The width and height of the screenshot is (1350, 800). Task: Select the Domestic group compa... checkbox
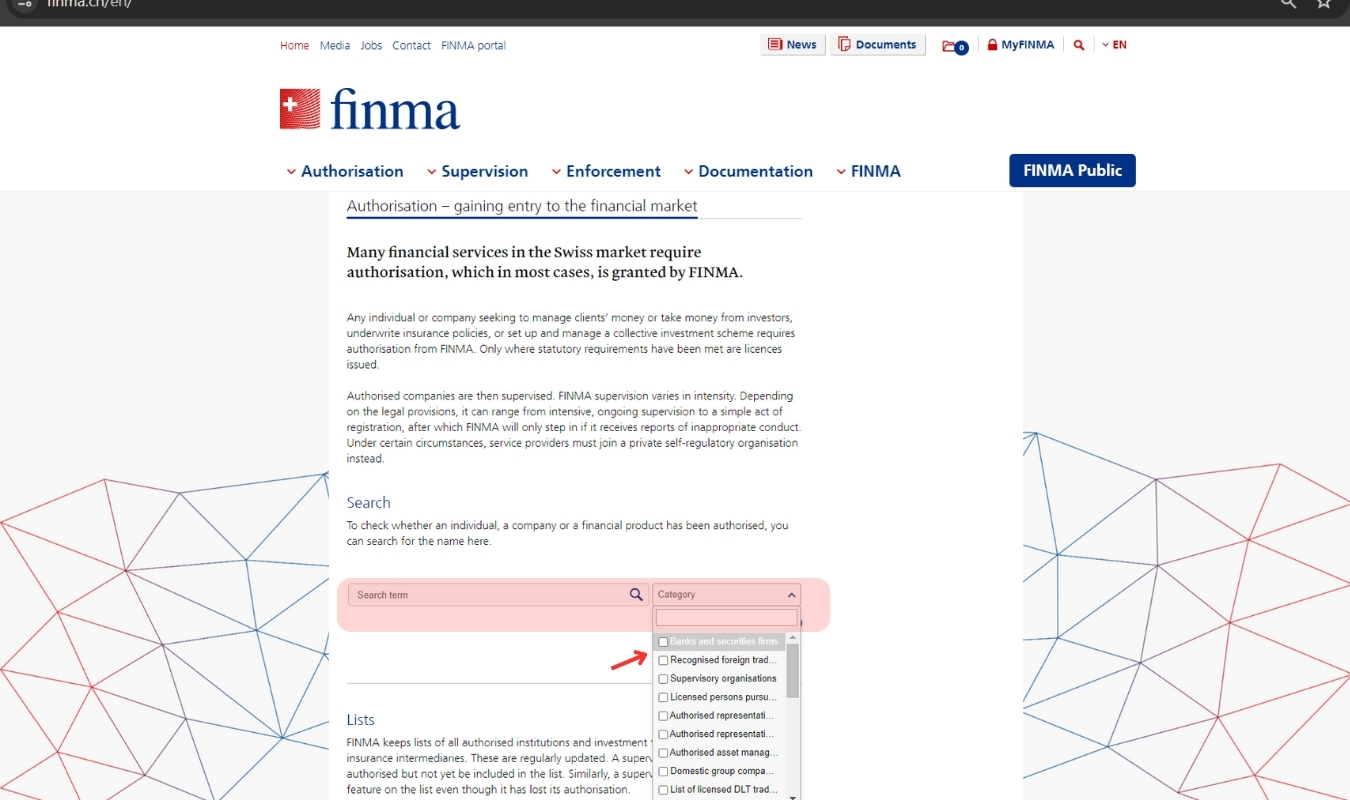(x=663, y=771)
